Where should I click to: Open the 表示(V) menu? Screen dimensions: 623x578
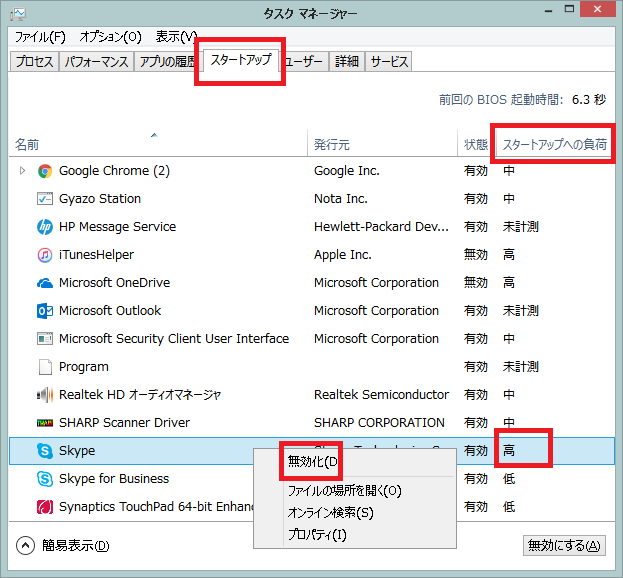coord(176,37)
